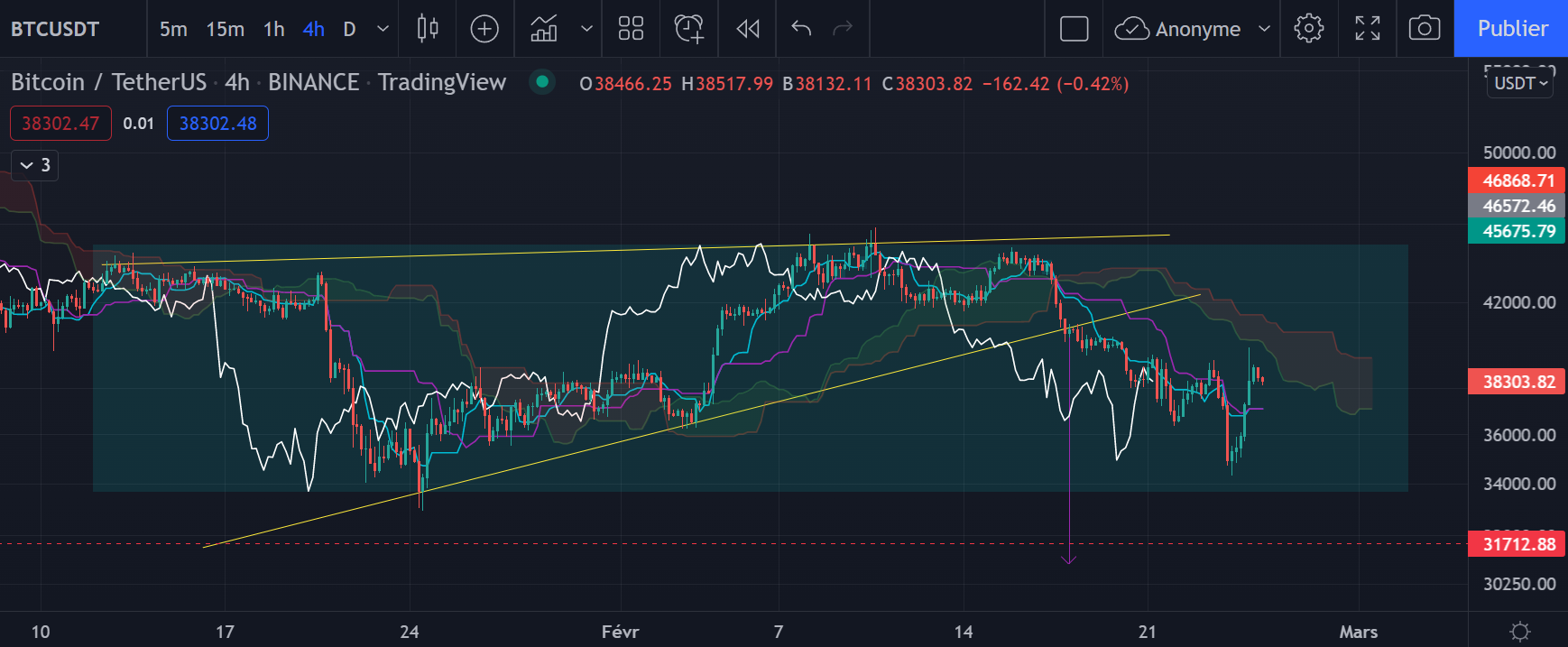Open the candlestick chart style selector

428,29
